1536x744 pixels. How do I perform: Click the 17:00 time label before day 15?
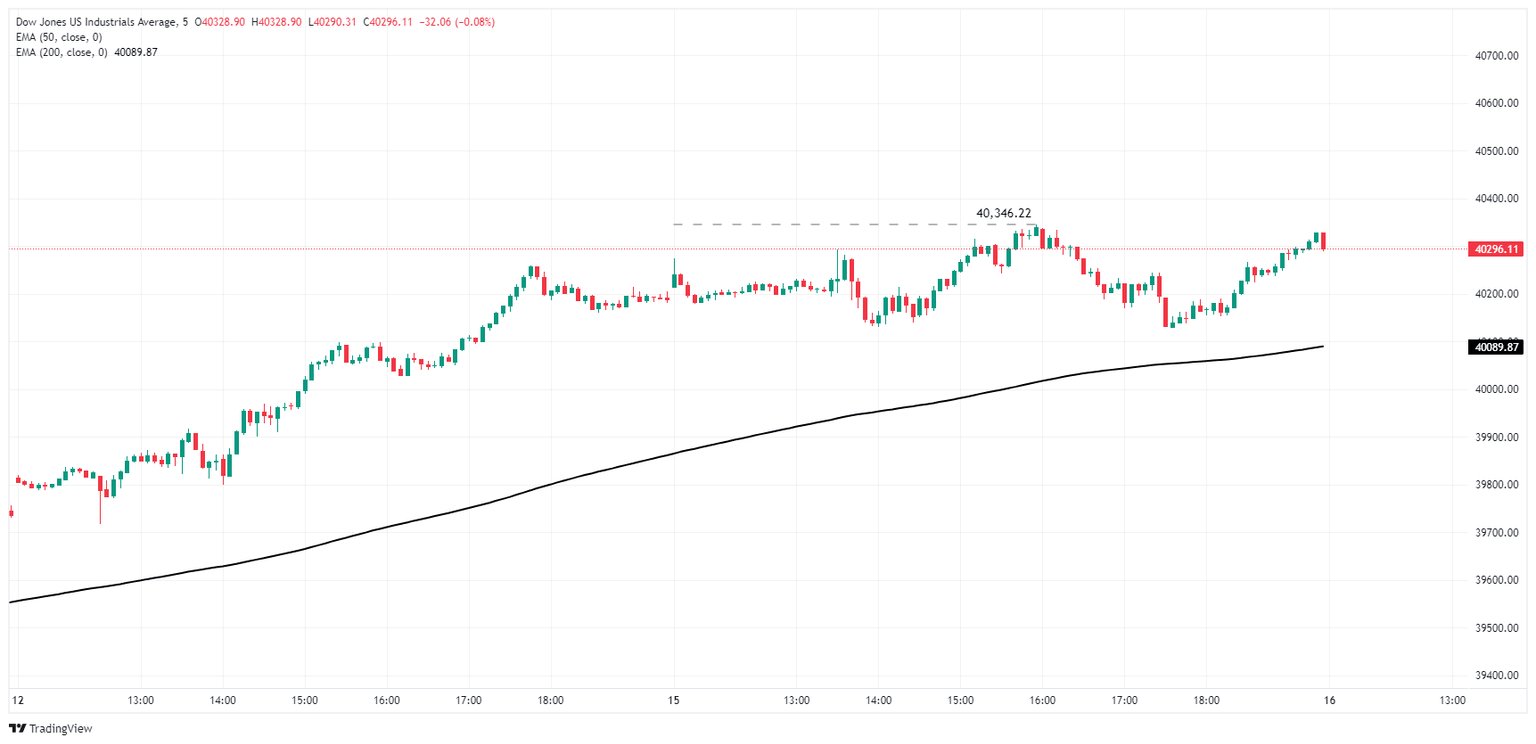point(468,700)
